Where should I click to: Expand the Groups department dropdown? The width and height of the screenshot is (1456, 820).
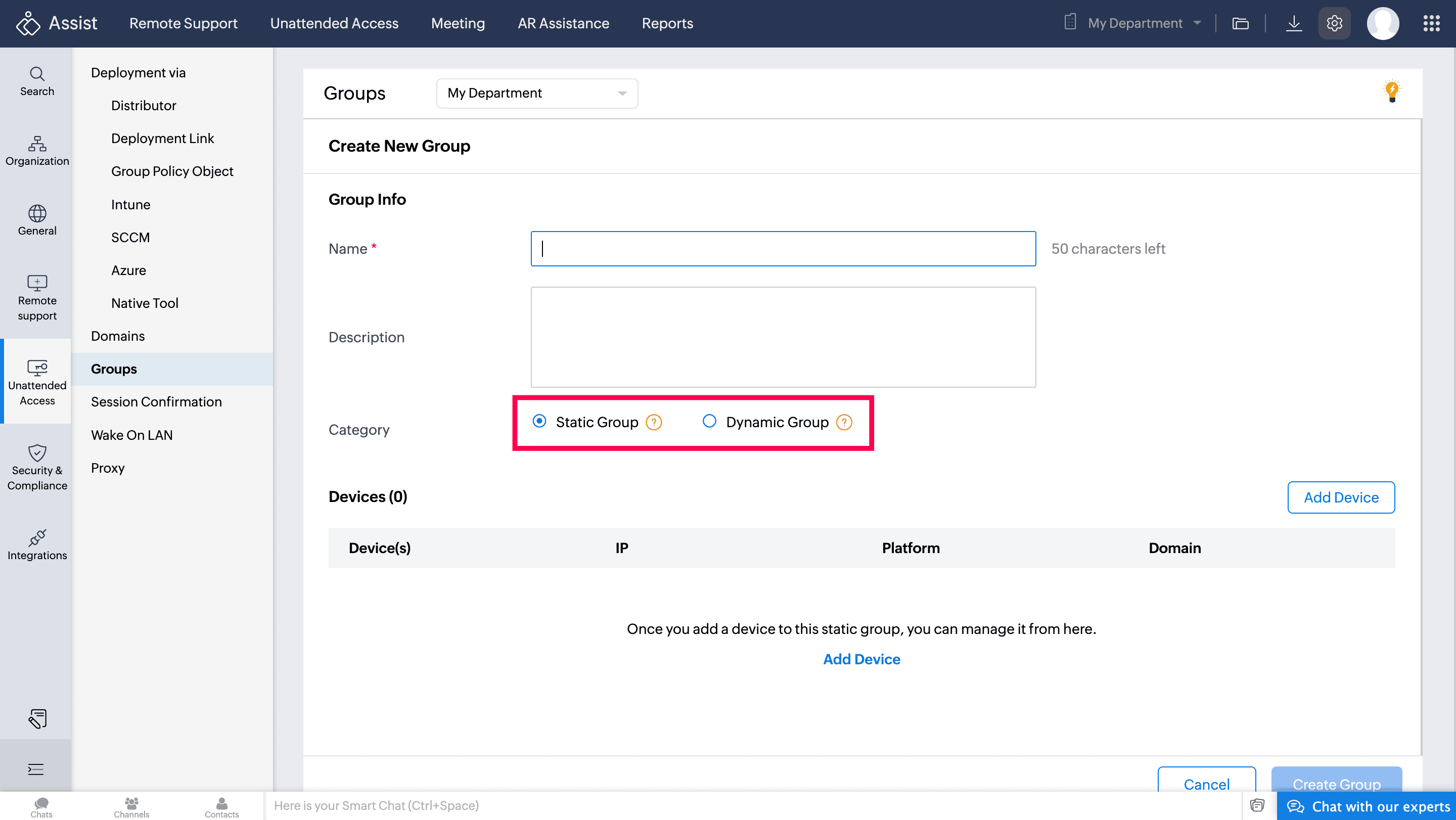coord(537,93)
